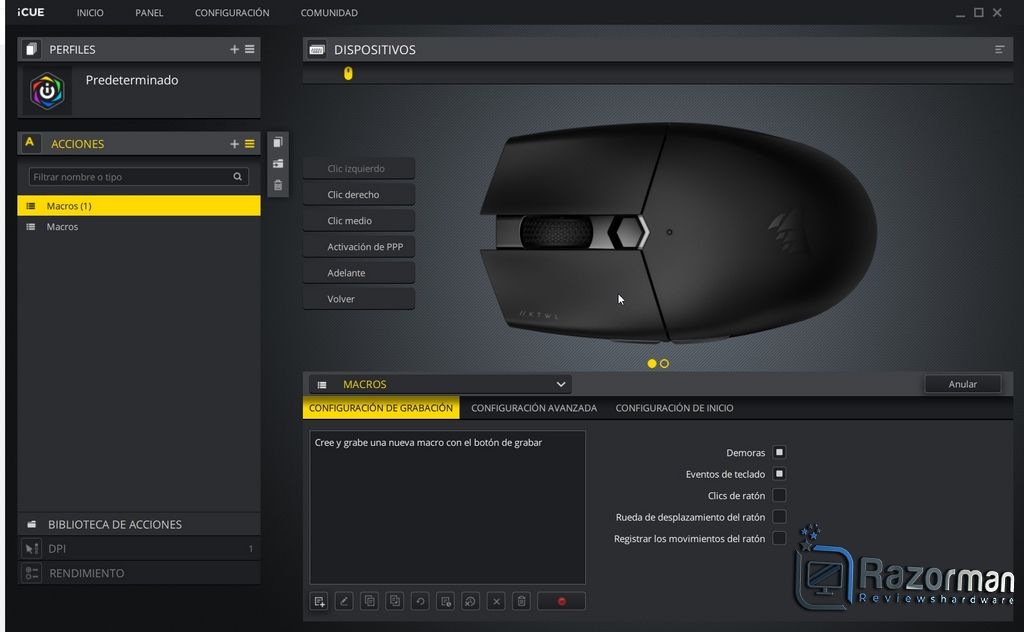Open the Inicio menu
The width and height of the screenshot is (1024, 632).
tap(90, 12)
